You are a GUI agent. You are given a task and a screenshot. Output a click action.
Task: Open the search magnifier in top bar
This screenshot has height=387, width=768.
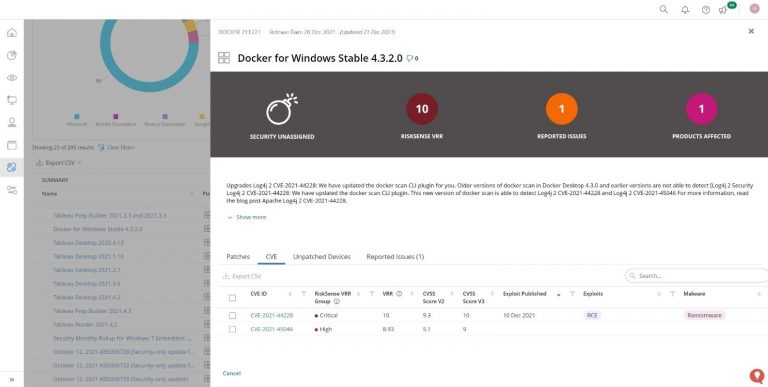pos(663,9)
